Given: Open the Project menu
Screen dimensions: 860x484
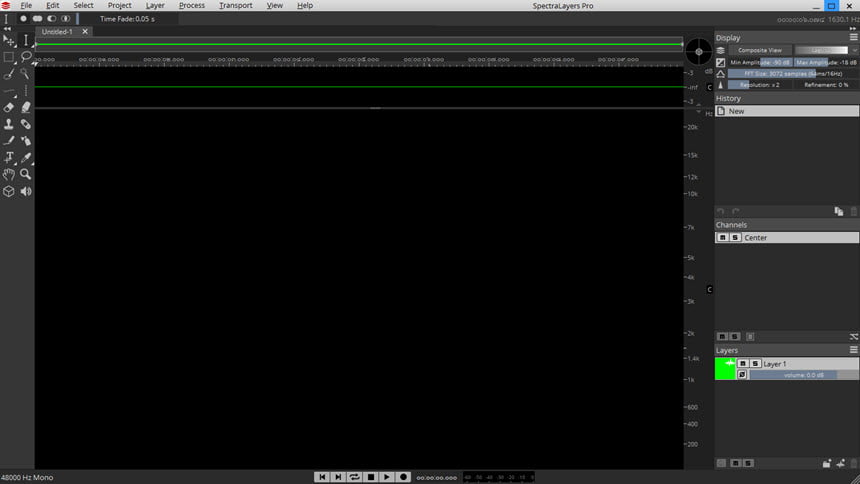Looking at the screenshot, I should [120, 5].
